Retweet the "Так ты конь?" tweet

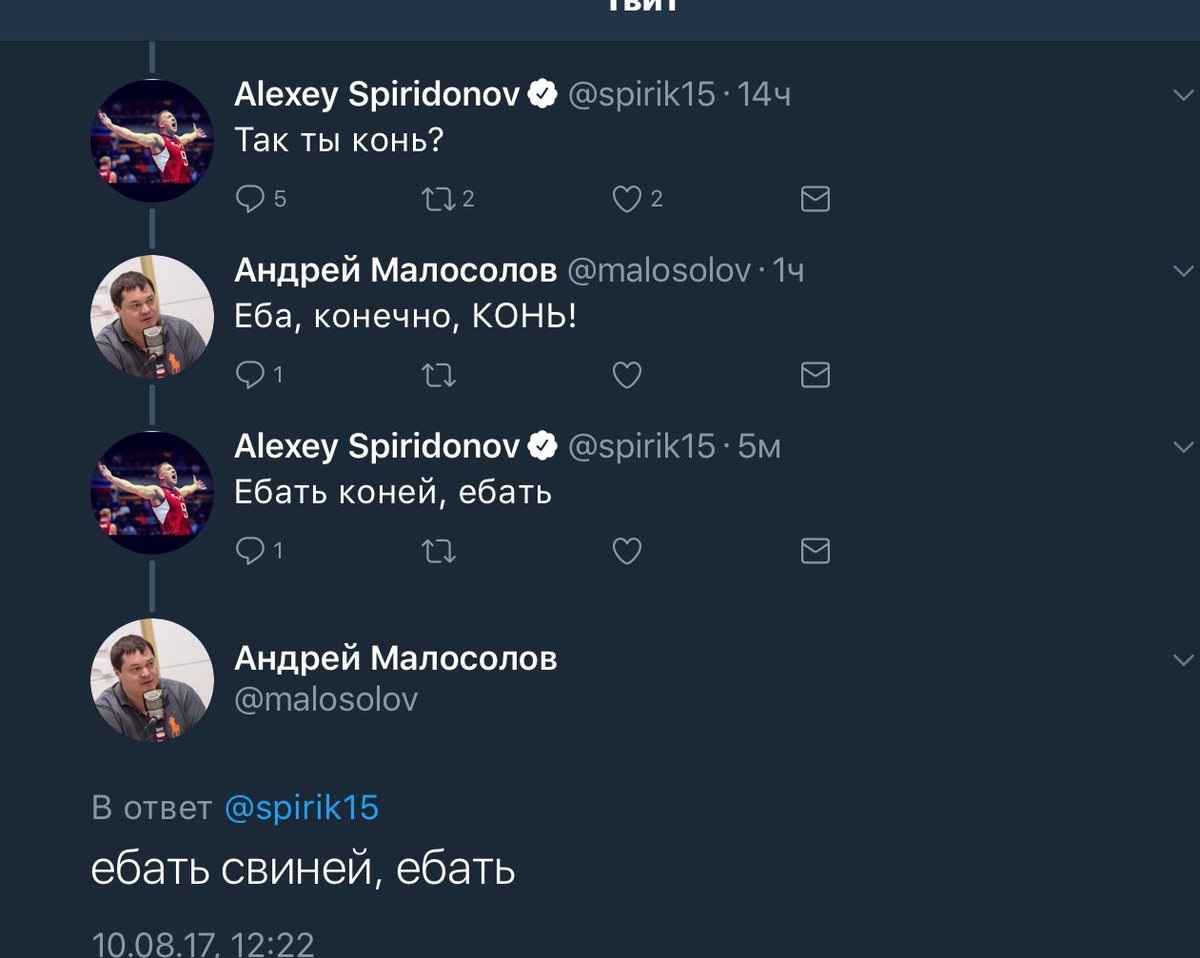[x=438, y=200]
